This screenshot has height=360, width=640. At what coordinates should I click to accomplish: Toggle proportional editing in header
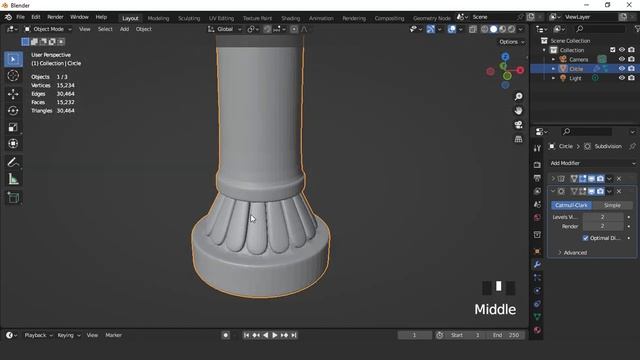[294, 29]
